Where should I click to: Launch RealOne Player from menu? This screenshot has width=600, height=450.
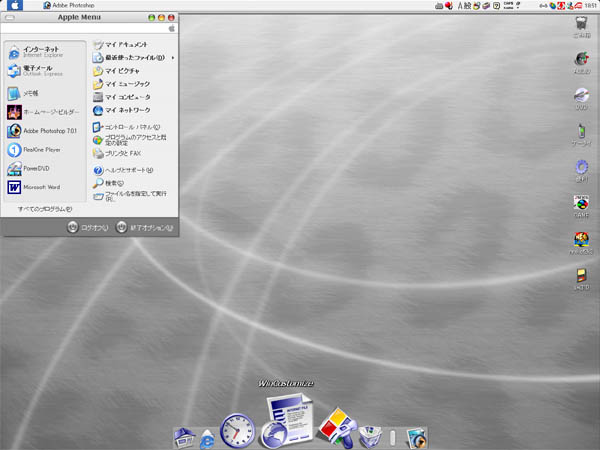click(x=34, y=150)
